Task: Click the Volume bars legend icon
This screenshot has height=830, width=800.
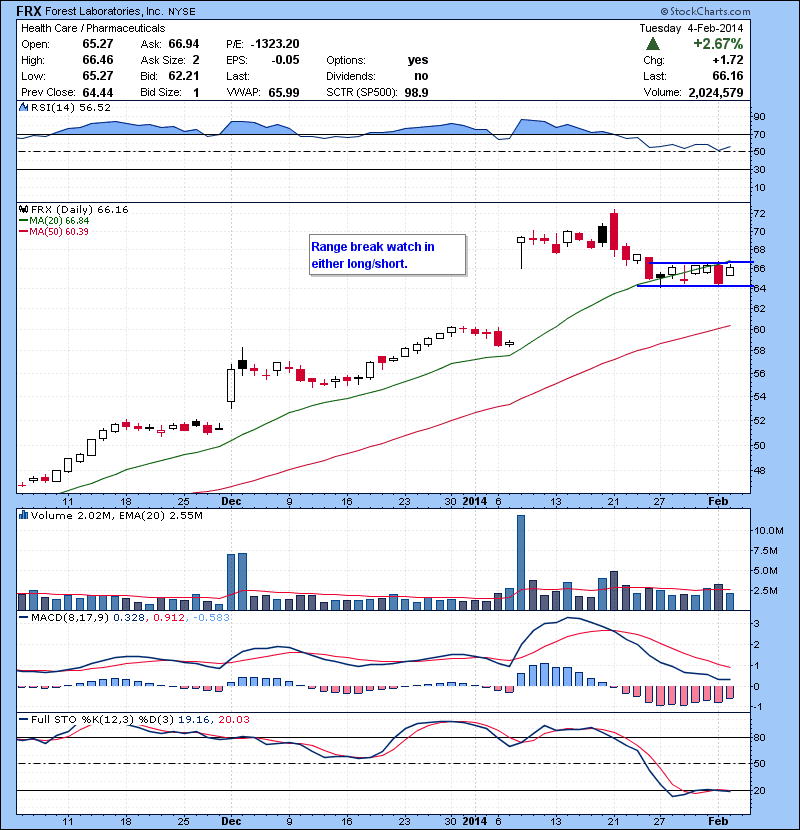Action: pos(23,515)
